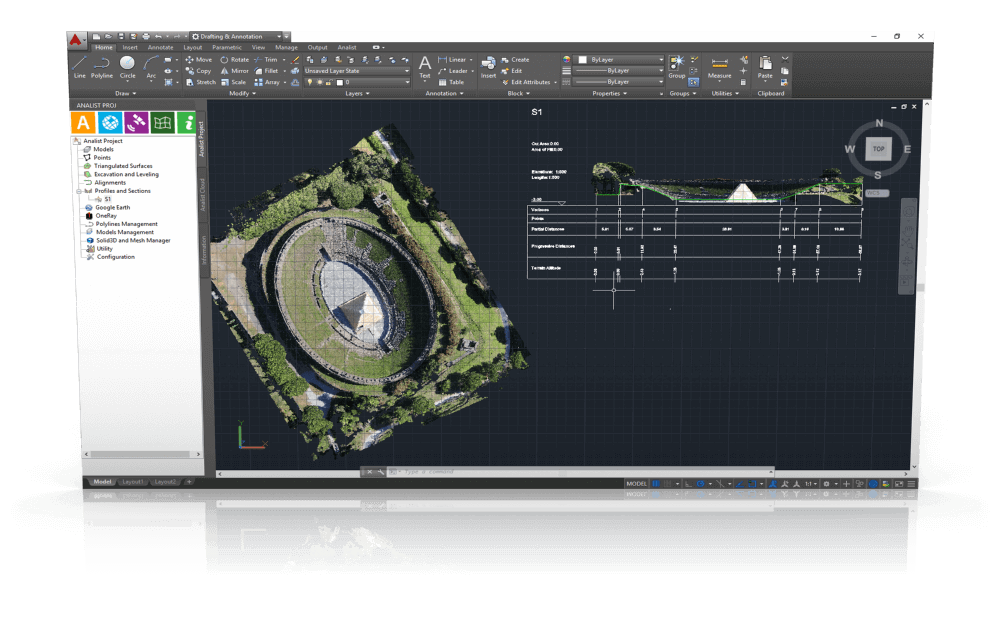
Task: Click the Trim tool
Action: click(x=266, y=59)
